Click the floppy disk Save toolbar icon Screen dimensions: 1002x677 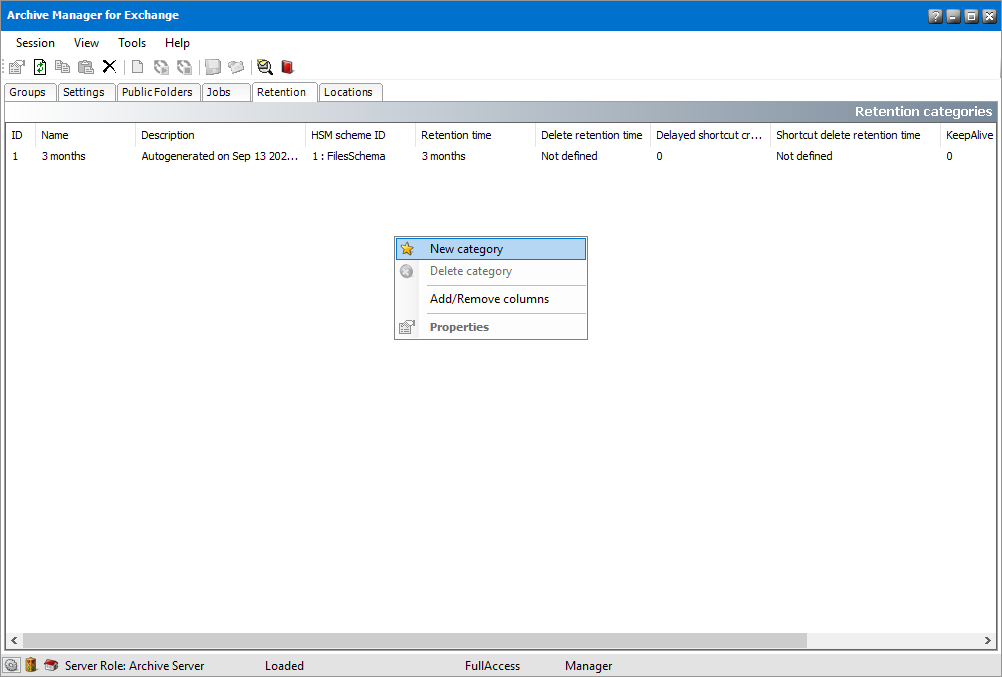(x=213, y=66)
